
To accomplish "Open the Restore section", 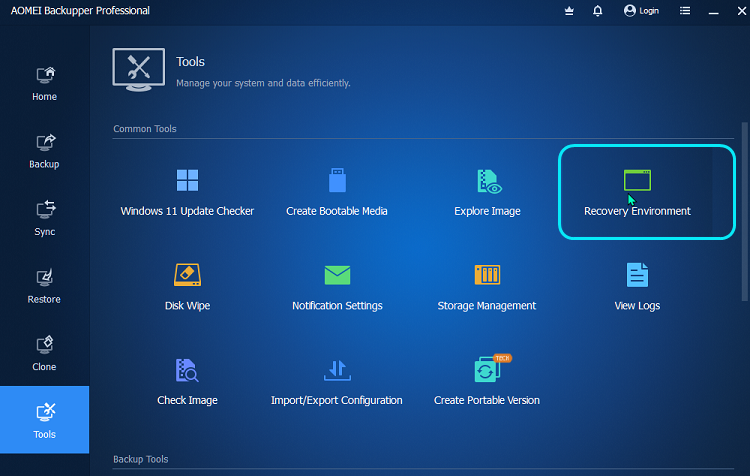I will point(44,286).
